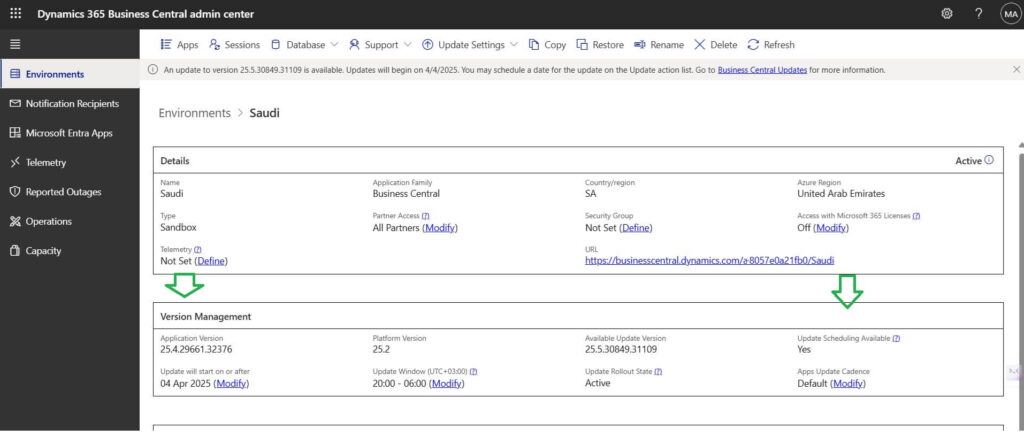The image size is (1024, 436).
Task: Select Application Version 25.4.29661.32376 text
Action: [197, 350]
